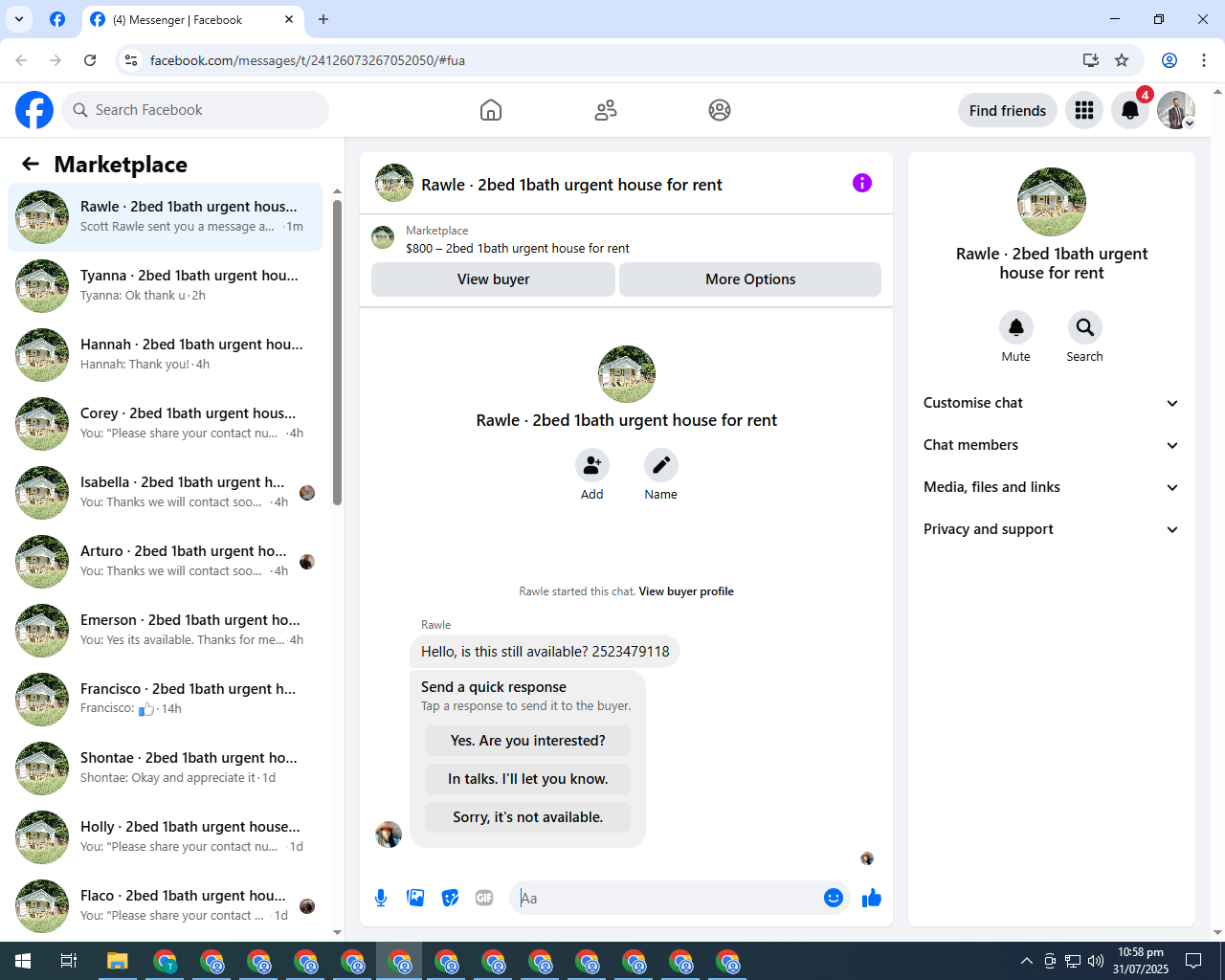Open Francisco conversation in chat list
Image resolution: width=1225 pixels, height=980 pixels.
(x=165, y=700)
